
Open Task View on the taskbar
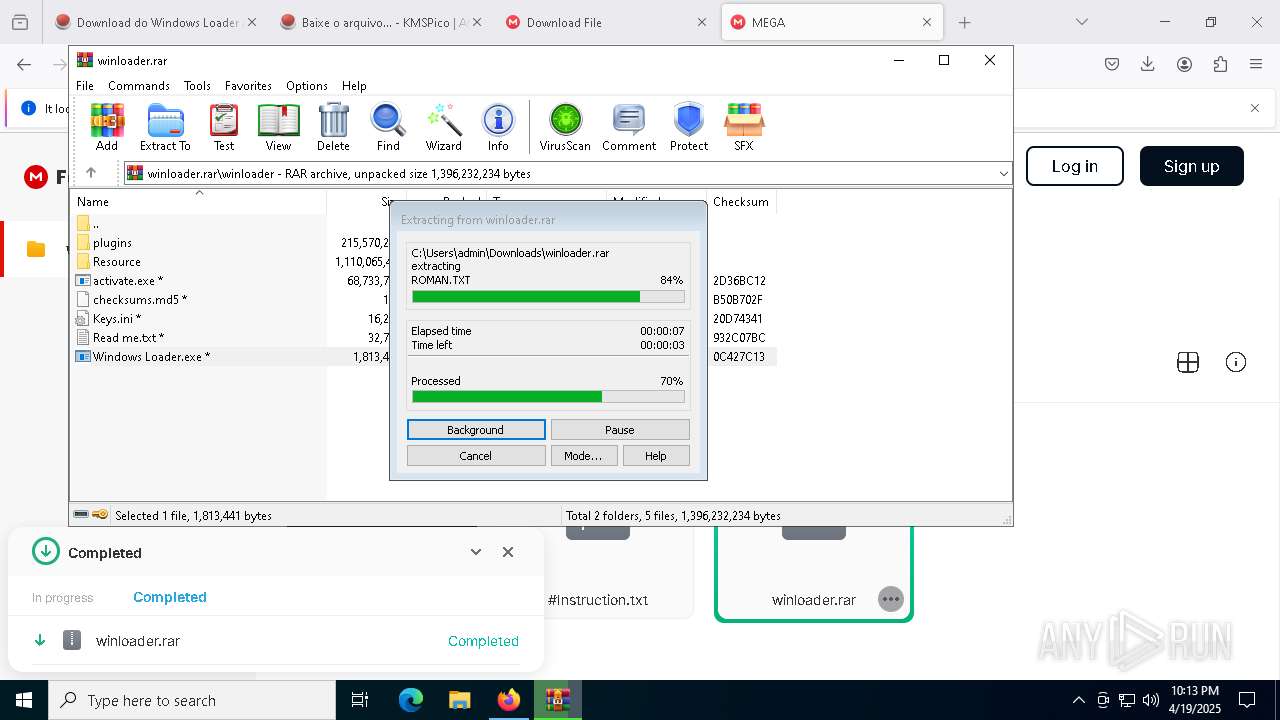[360, 700]
